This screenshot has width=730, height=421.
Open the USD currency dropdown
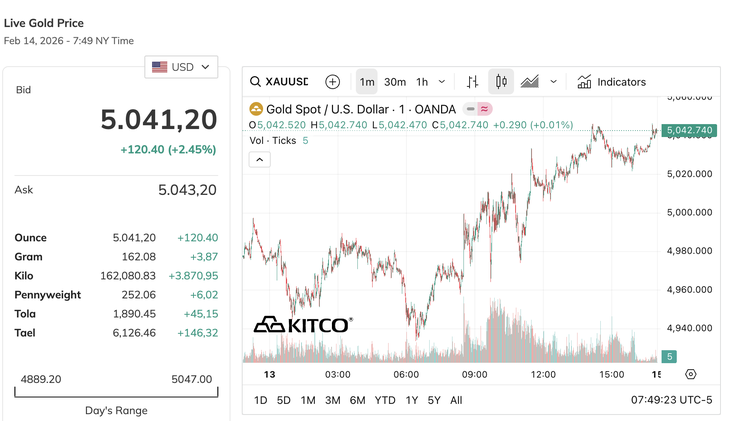(x=182, y=67)
